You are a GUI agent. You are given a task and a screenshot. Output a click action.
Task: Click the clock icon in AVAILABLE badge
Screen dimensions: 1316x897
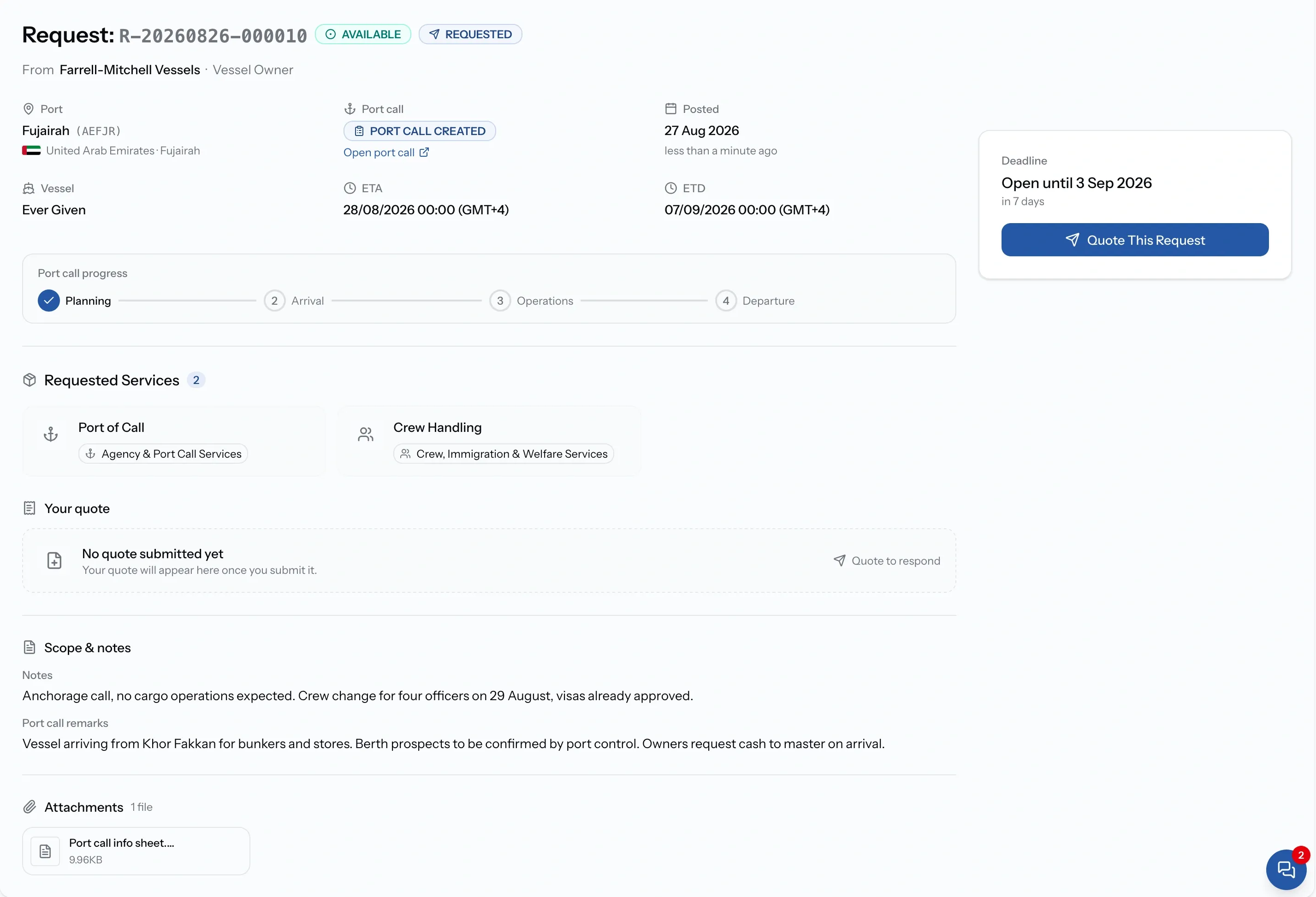click(330, 35)
